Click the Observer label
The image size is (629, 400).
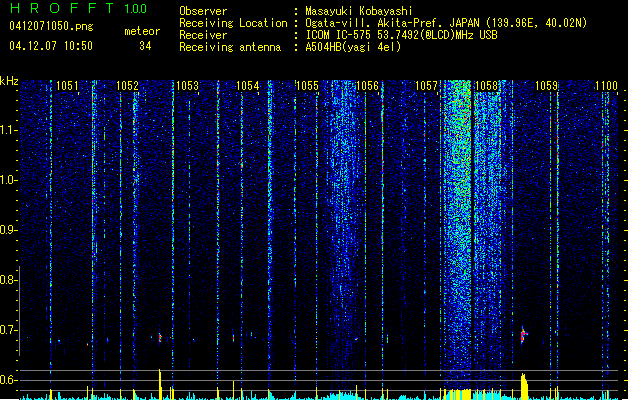(203, 11)
